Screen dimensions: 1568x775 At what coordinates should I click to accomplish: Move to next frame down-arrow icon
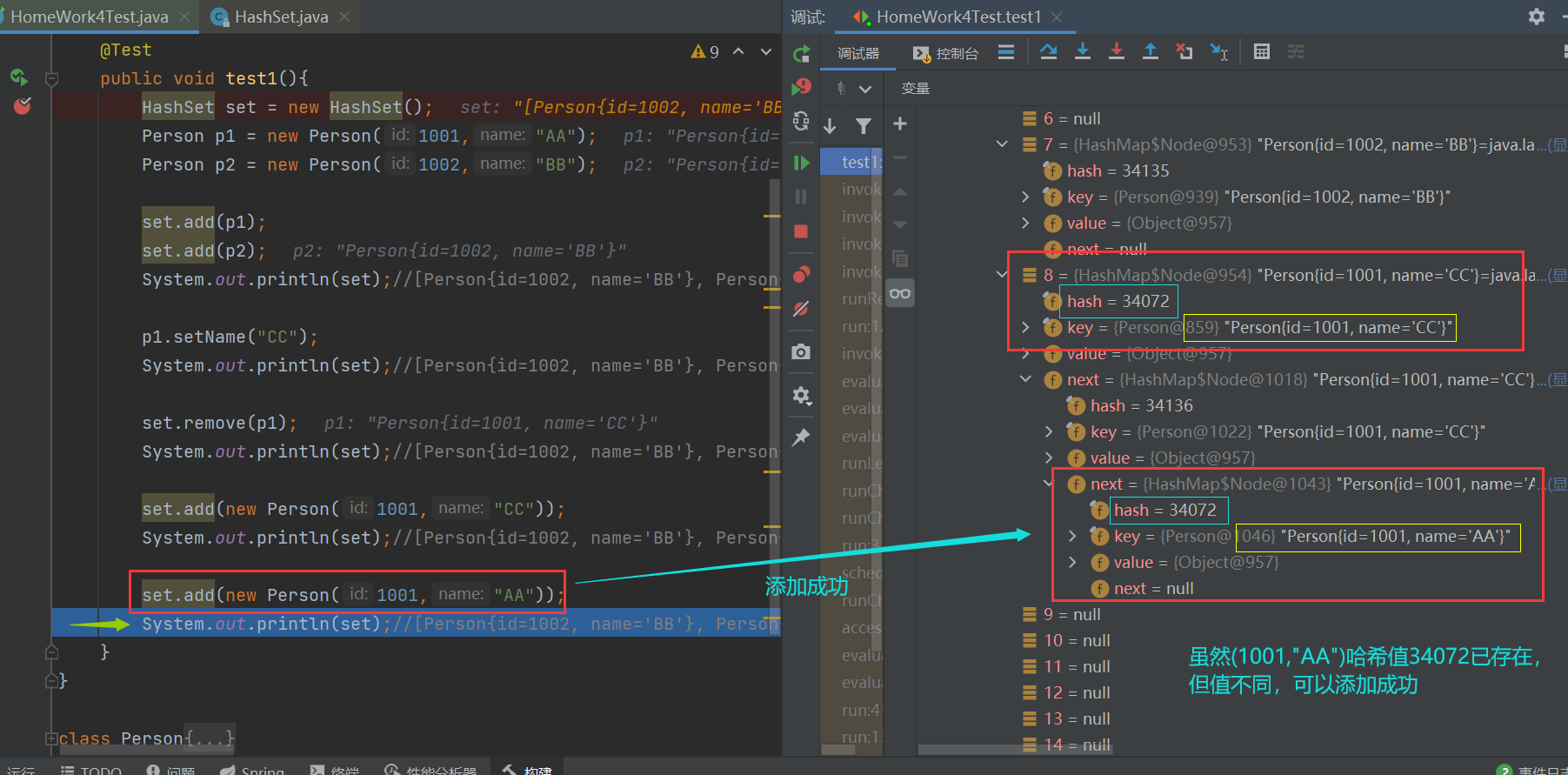click(831, 127)
